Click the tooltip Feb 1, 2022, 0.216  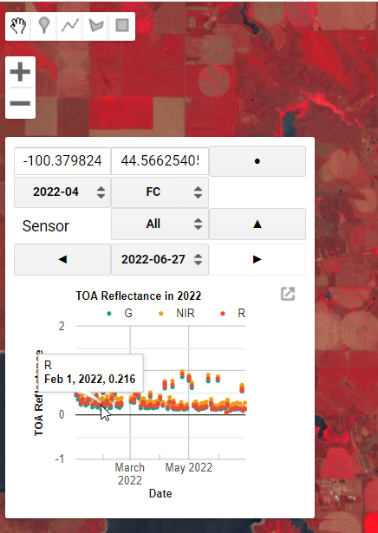[90, 379]
